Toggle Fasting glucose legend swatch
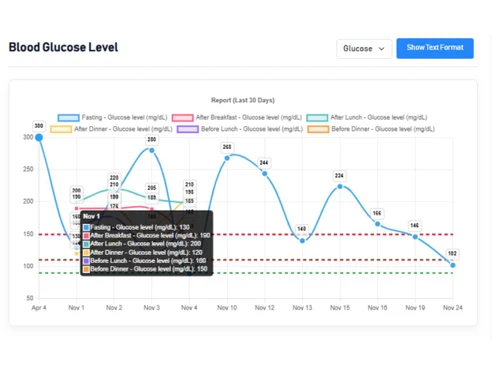500x375 pixels. (68, 118)
